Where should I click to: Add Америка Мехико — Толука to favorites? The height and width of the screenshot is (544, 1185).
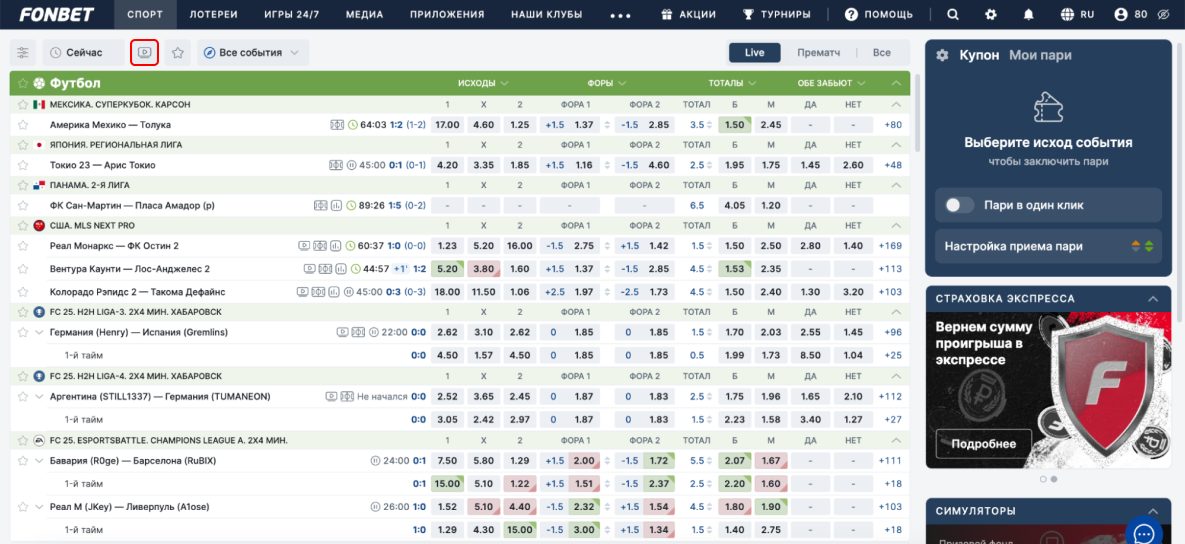(x=22, y=125)
